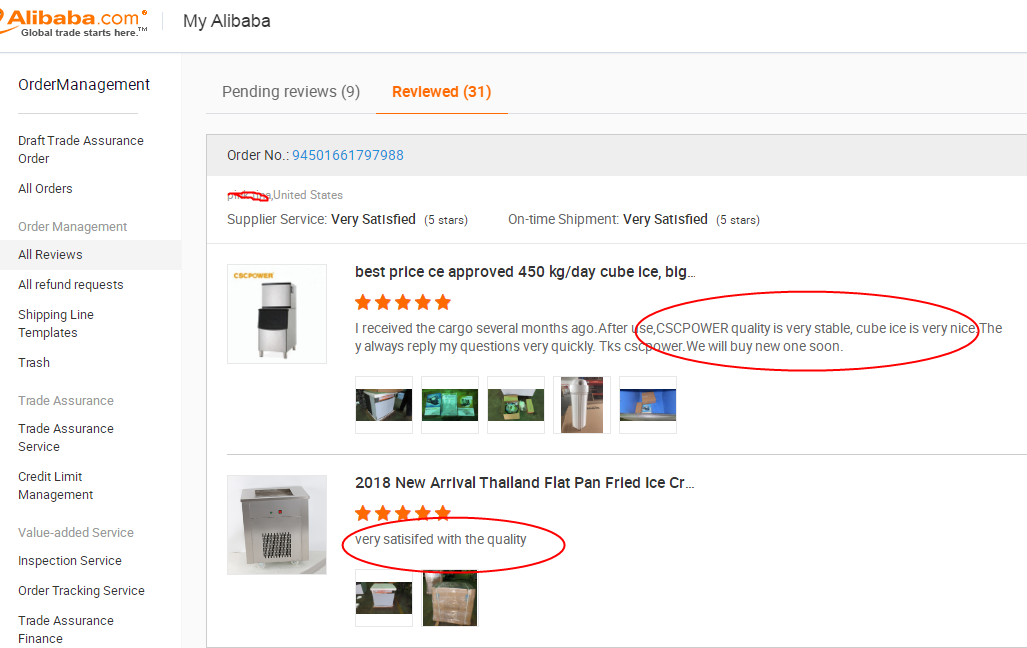This screenshot has width=1027, height=648.
Task: Open Shipping Line Templates
Action: click(x=56, y=324)
